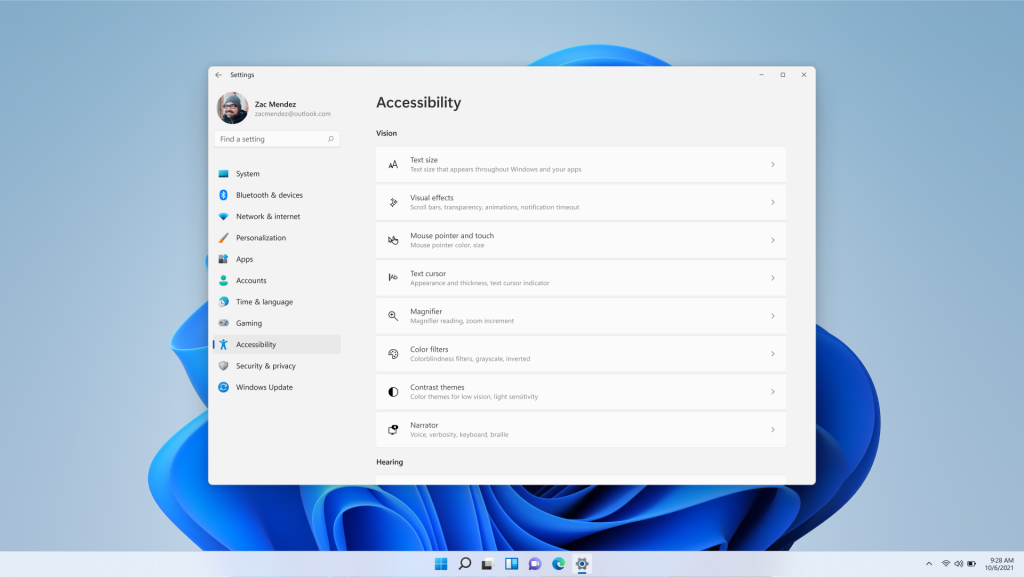This screenshot has width=1024, height=577.
Task: Open Gaming settings label
Action: click(x=249, y=323)
